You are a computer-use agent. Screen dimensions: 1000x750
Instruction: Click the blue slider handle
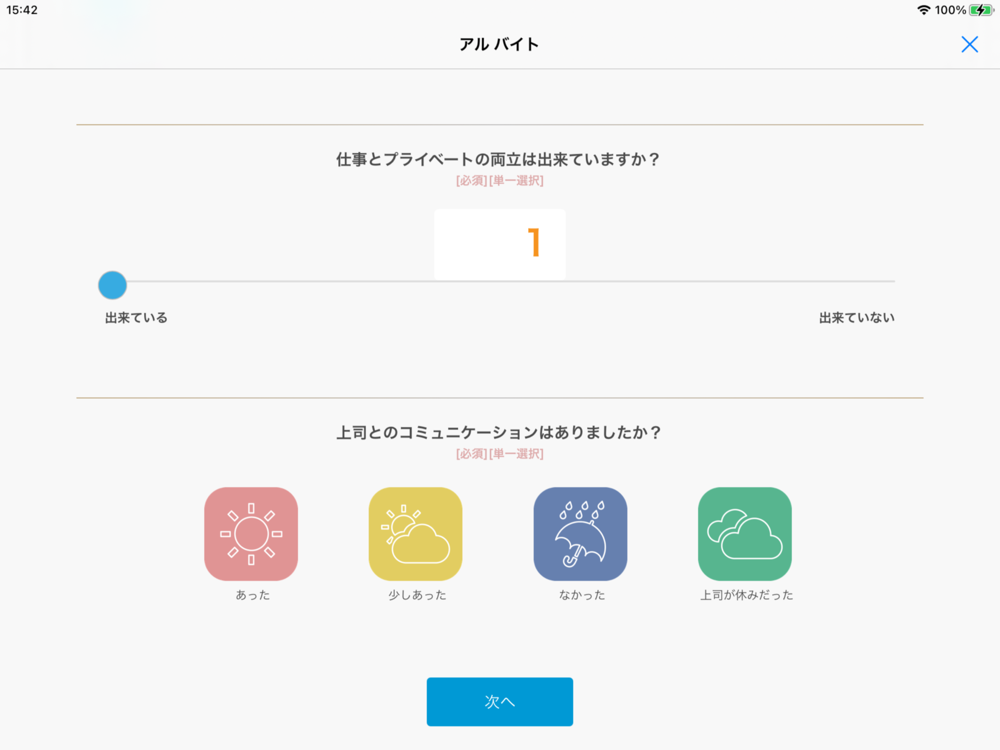coord(112,285)
